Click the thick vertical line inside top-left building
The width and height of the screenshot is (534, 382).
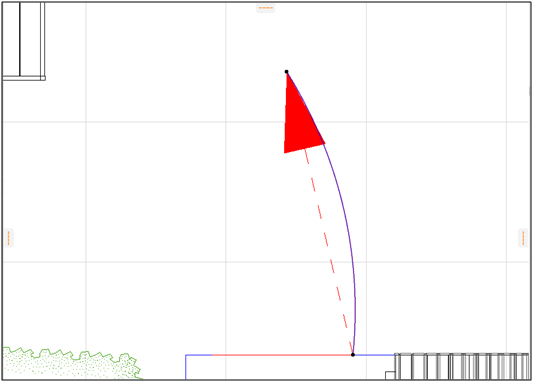click(x=20, y=39)
